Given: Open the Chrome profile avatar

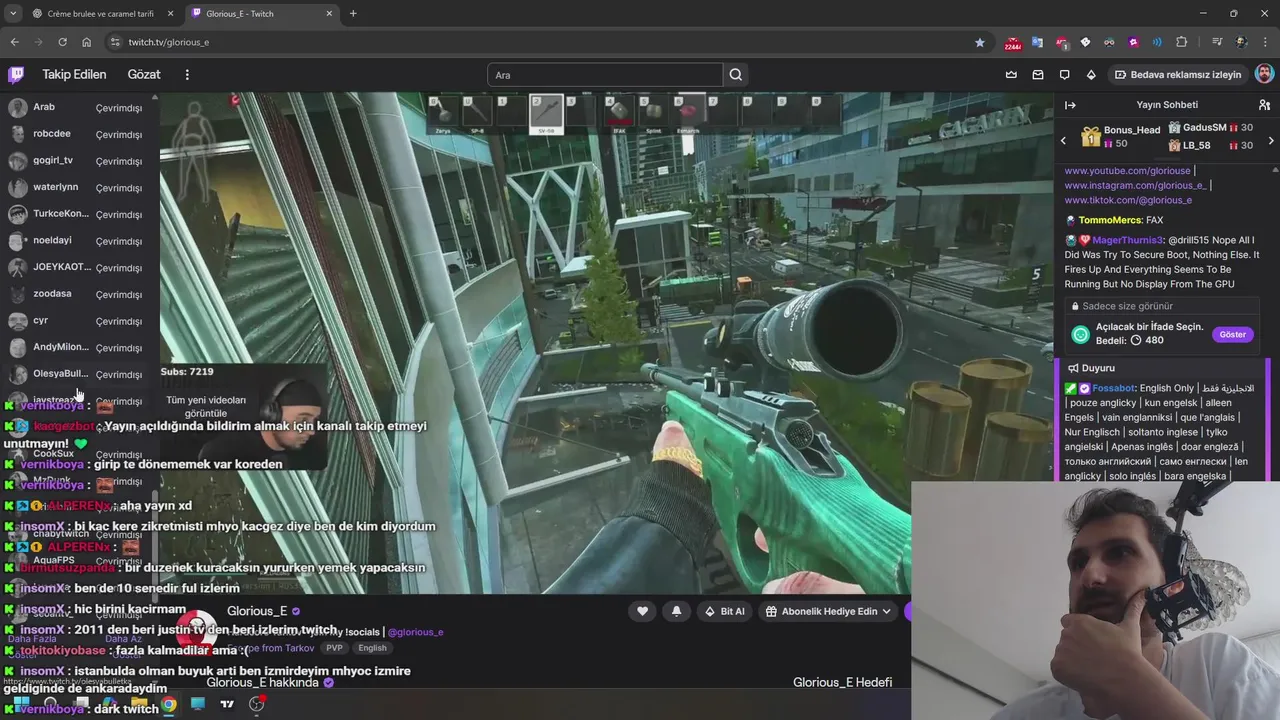Looking at the screenshot, I should coord(1242,42).
